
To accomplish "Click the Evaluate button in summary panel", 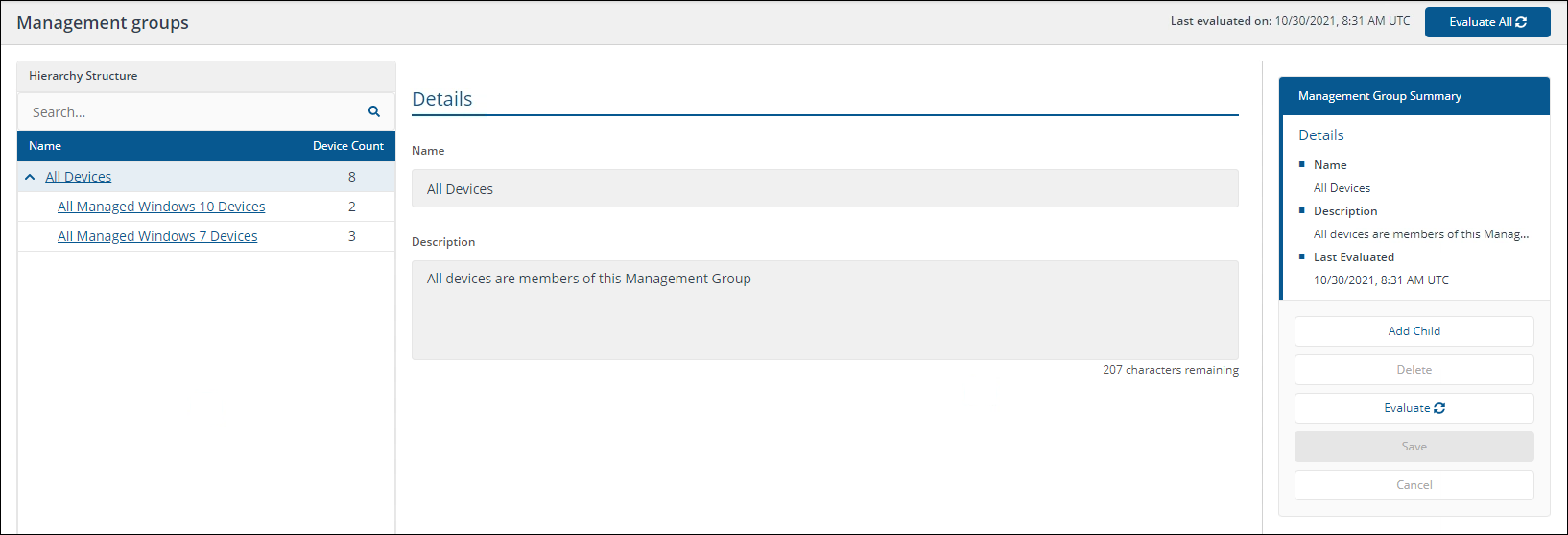I will click(x=1414, y=408).
